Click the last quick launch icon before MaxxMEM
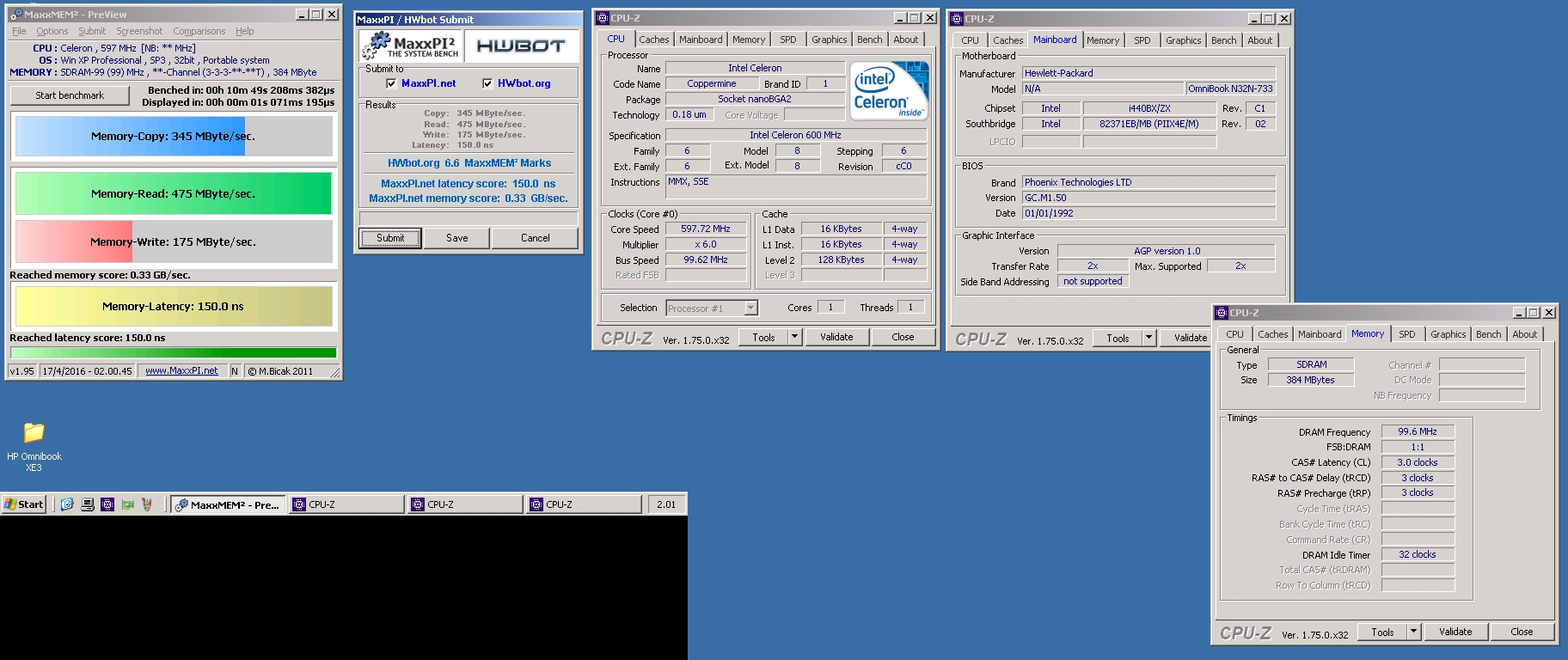Viewport: 1568px width, 660px height. (147, 504)
